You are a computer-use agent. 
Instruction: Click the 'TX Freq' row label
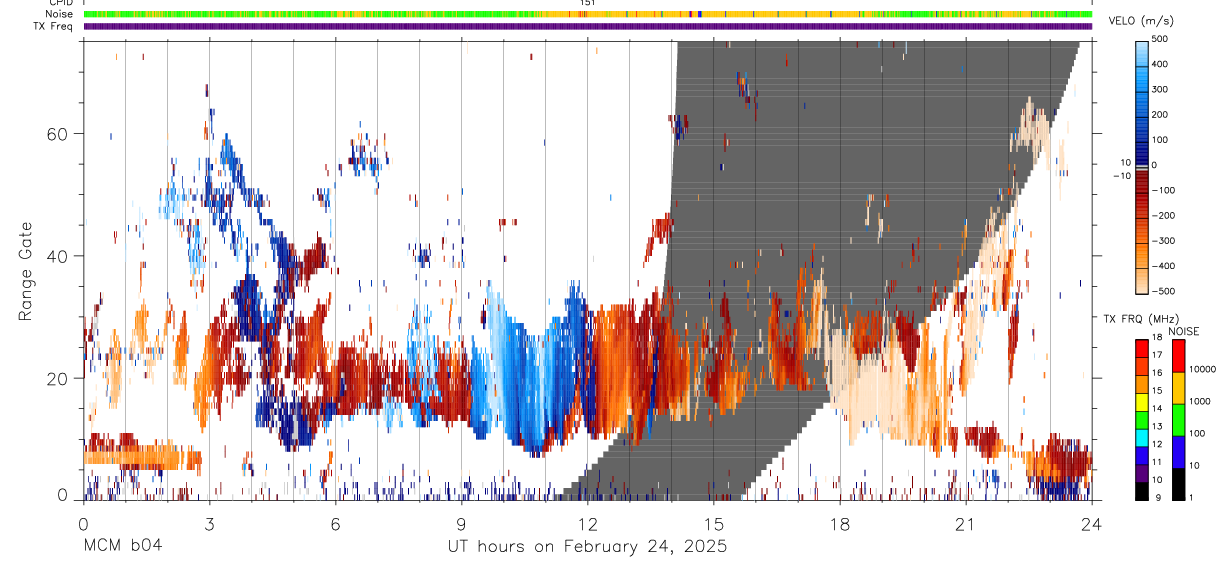53,26
